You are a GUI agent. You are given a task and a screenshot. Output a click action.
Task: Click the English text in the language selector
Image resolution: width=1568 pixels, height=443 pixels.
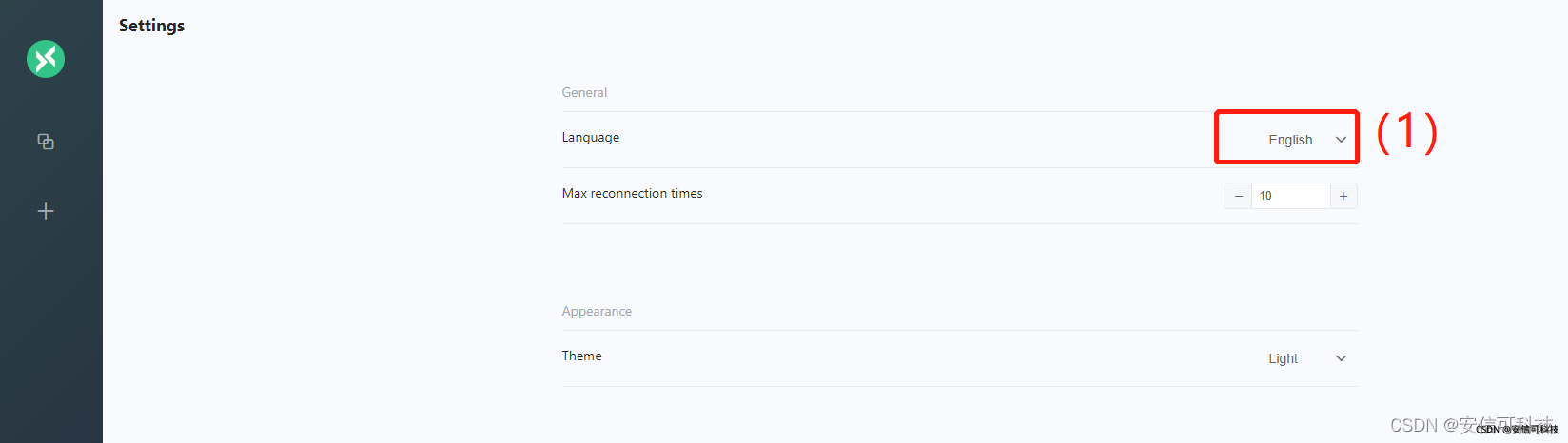1290,140
